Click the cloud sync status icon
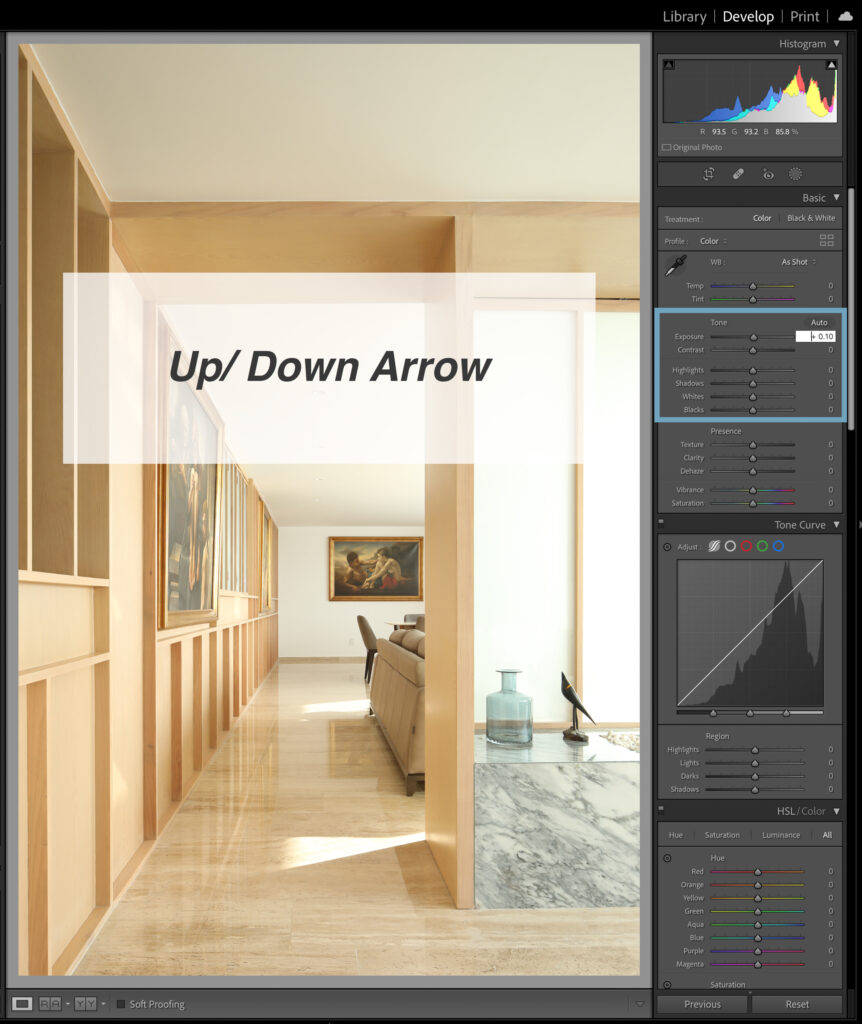 846,16
